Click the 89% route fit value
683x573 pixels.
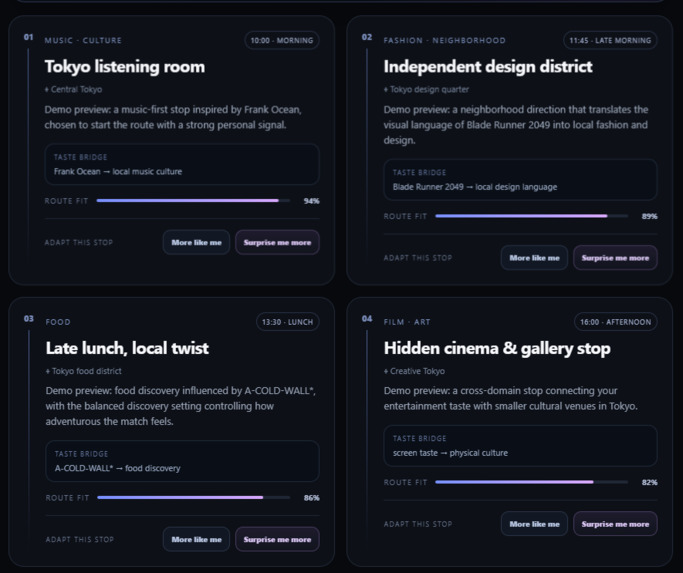pyautogui.click(x=649, y=216)
